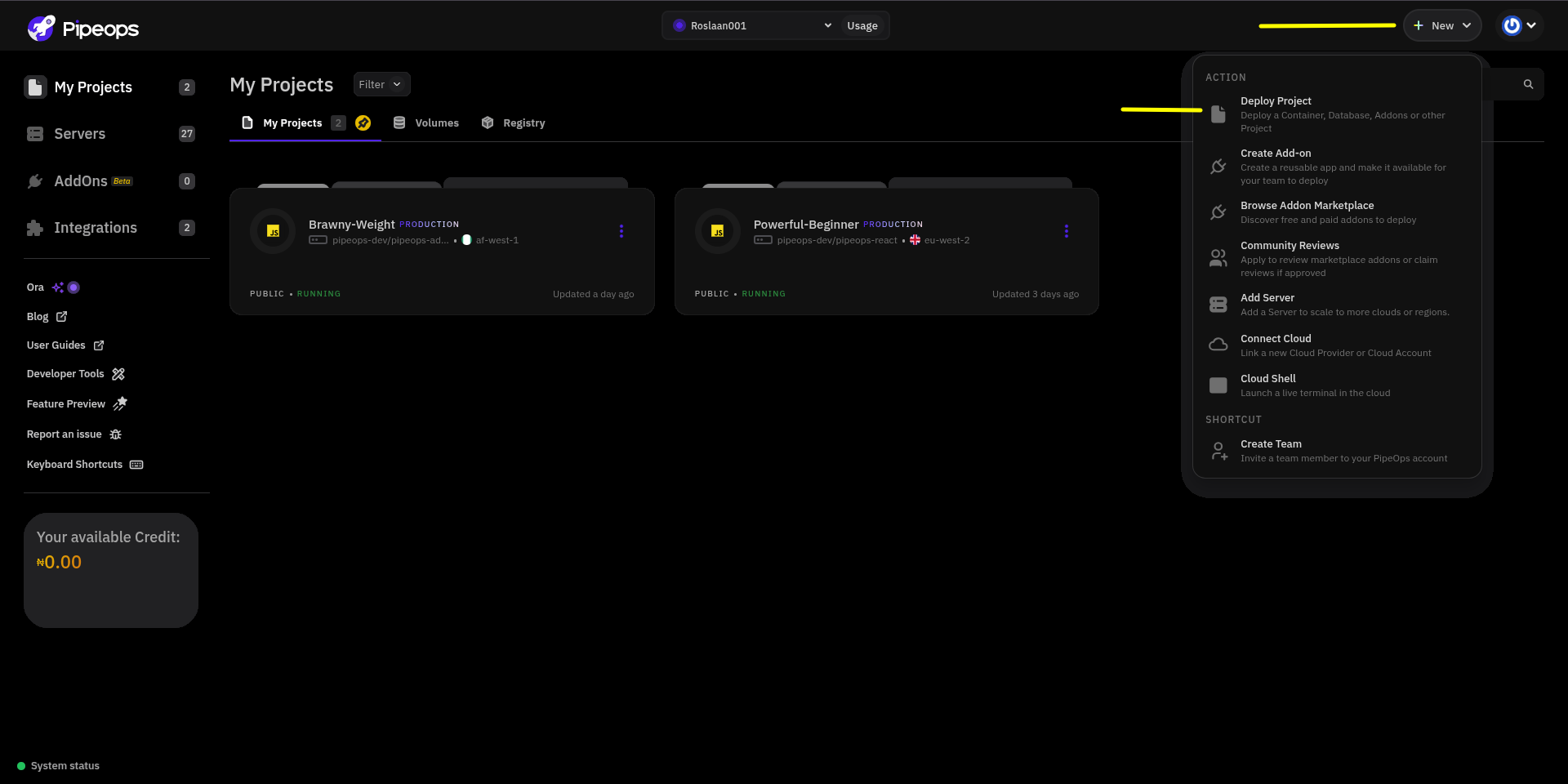
Task: Open the My Projects sidebar icon
Action: point(35,87)
